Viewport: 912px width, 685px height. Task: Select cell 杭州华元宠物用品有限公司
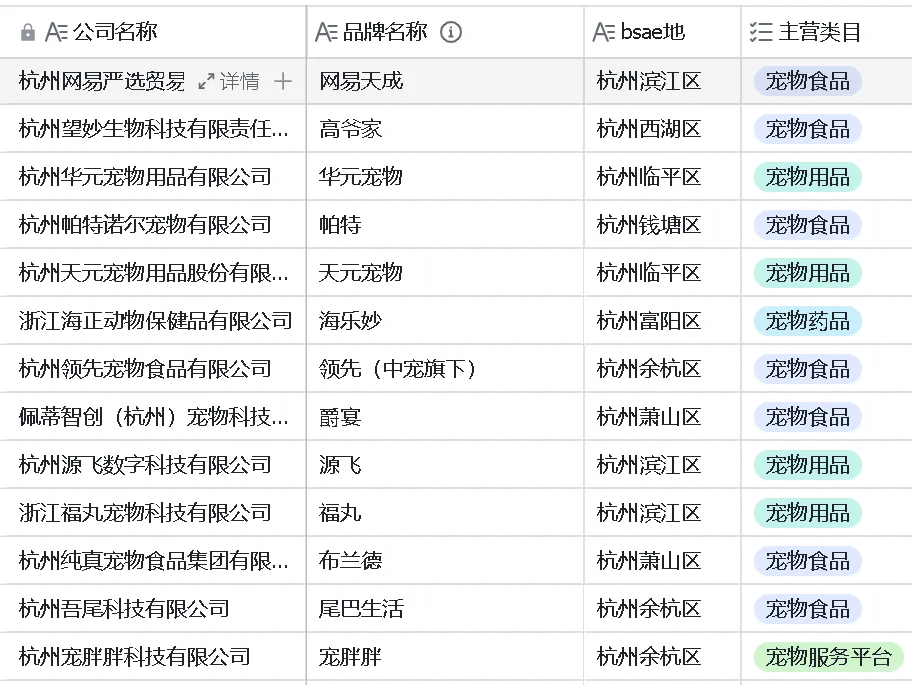(x=153, y=177)
